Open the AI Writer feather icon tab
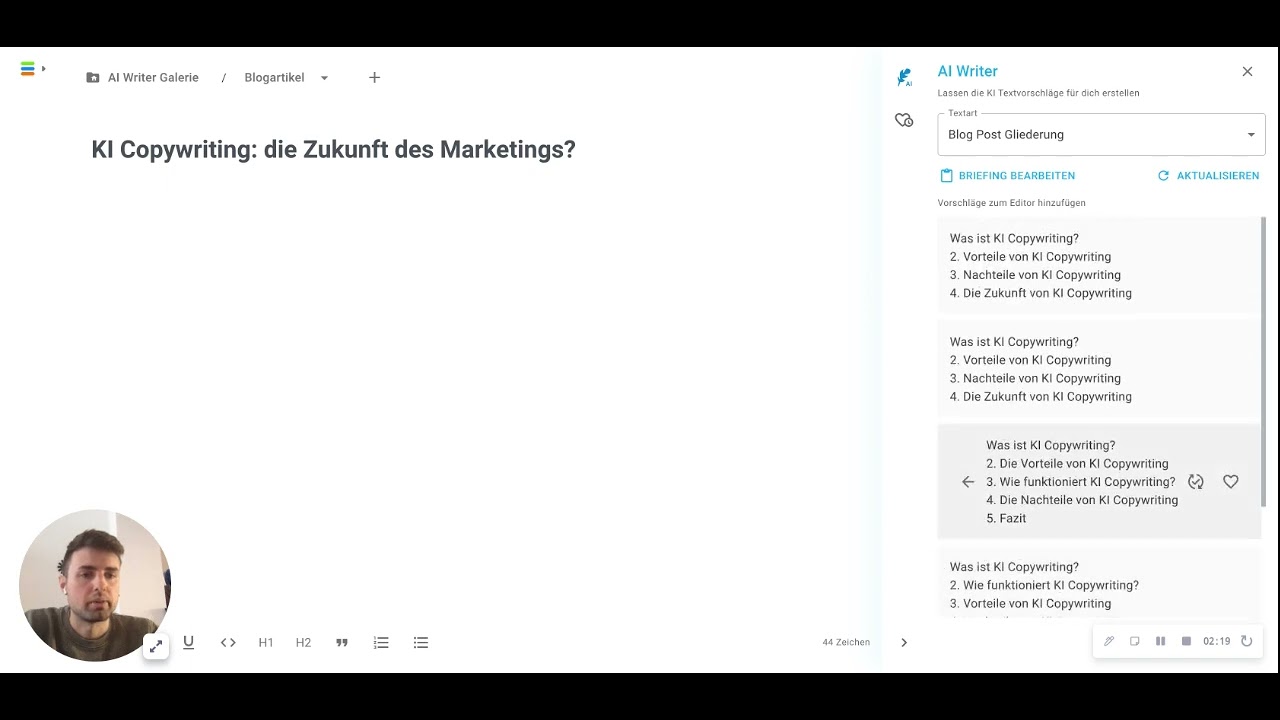Screen dimensions: 1280x720 pos(904,77)
